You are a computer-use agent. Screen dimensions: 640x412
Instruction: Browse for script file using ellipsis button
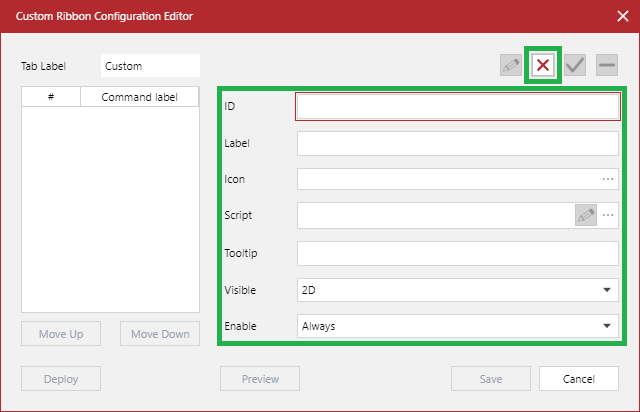click(x=607, y=215)
